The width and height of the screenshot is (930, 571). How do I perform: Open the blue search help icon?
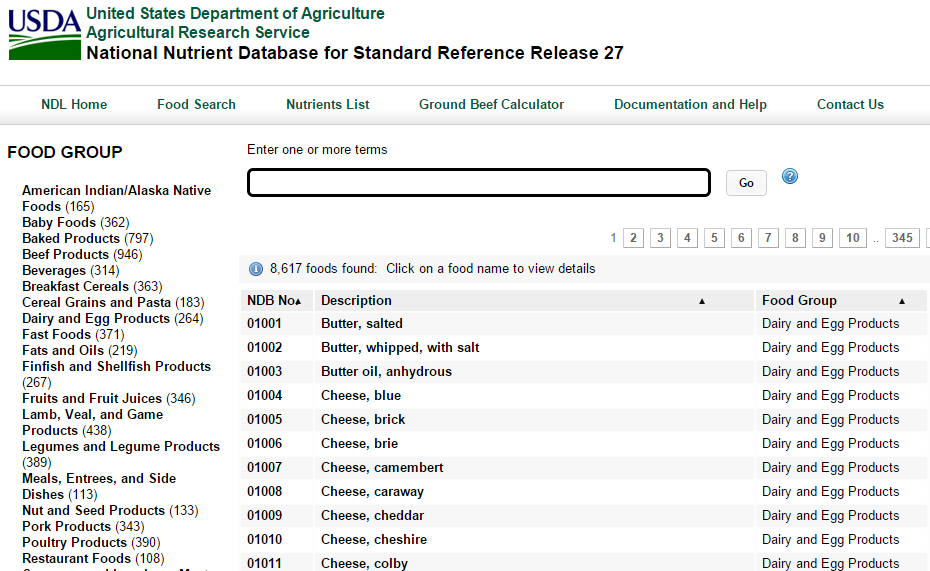click(790, 177)
